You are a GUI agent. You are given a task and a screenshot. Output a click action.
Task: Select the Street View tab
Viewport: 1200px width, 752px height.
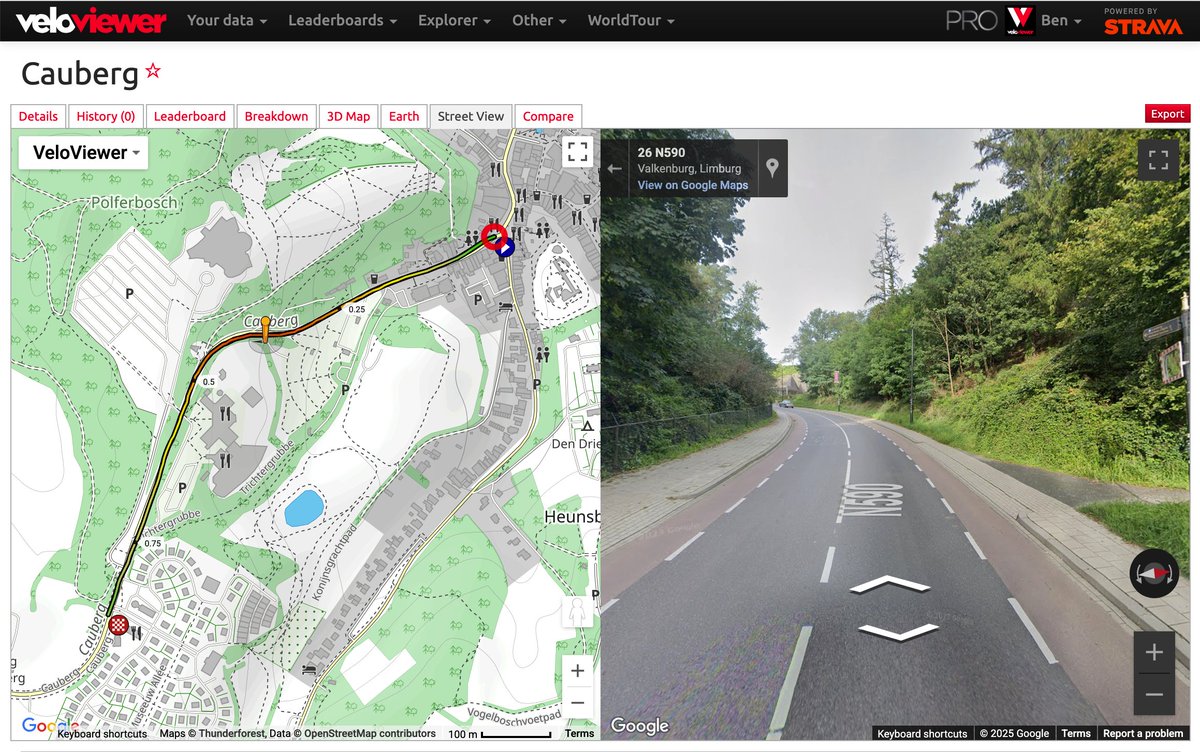point(471,116)
